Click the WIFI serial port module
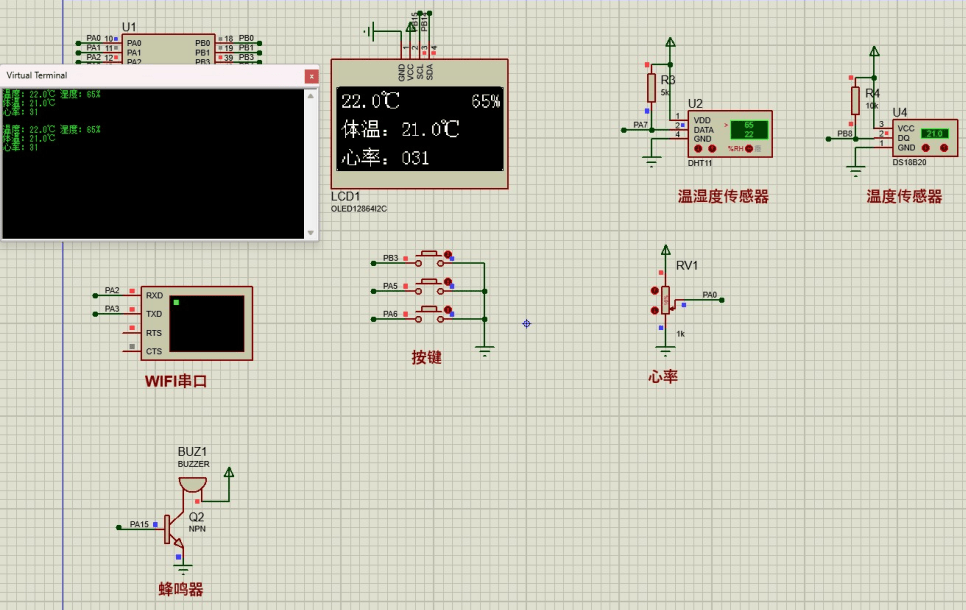 pos(196,323)
